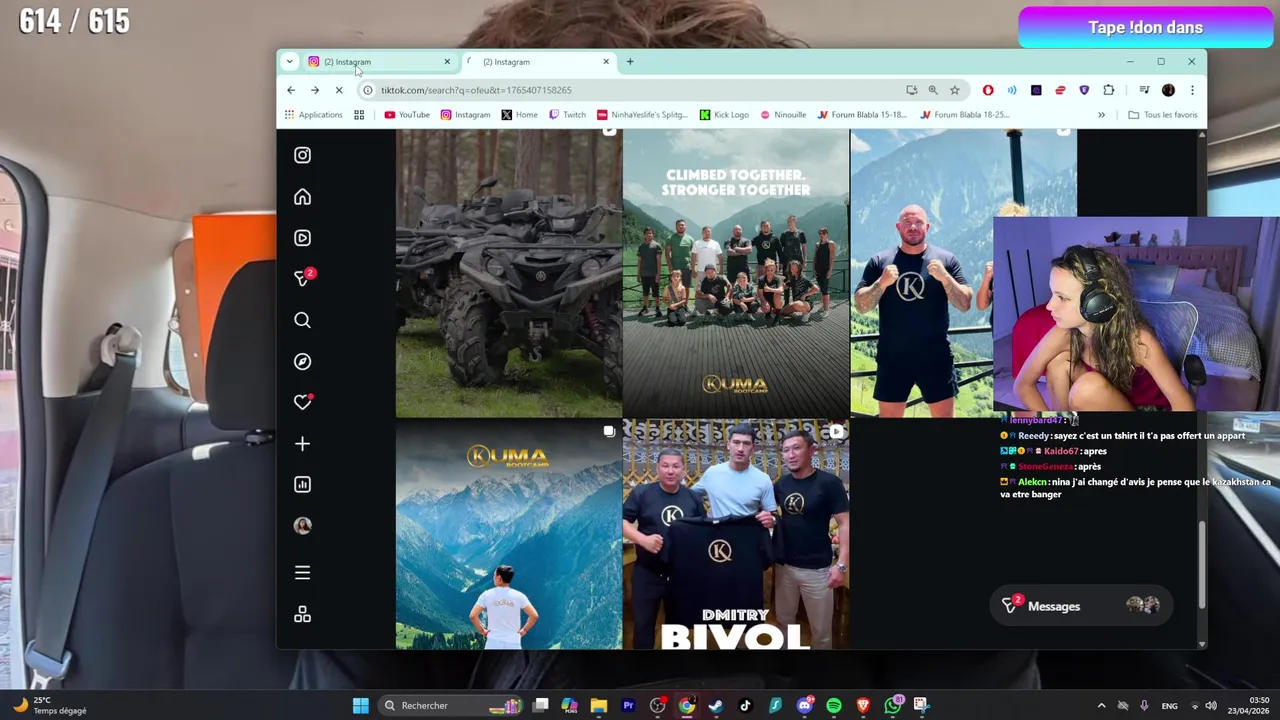
Task: Open direct messages icon with badge
Action: 303,278
